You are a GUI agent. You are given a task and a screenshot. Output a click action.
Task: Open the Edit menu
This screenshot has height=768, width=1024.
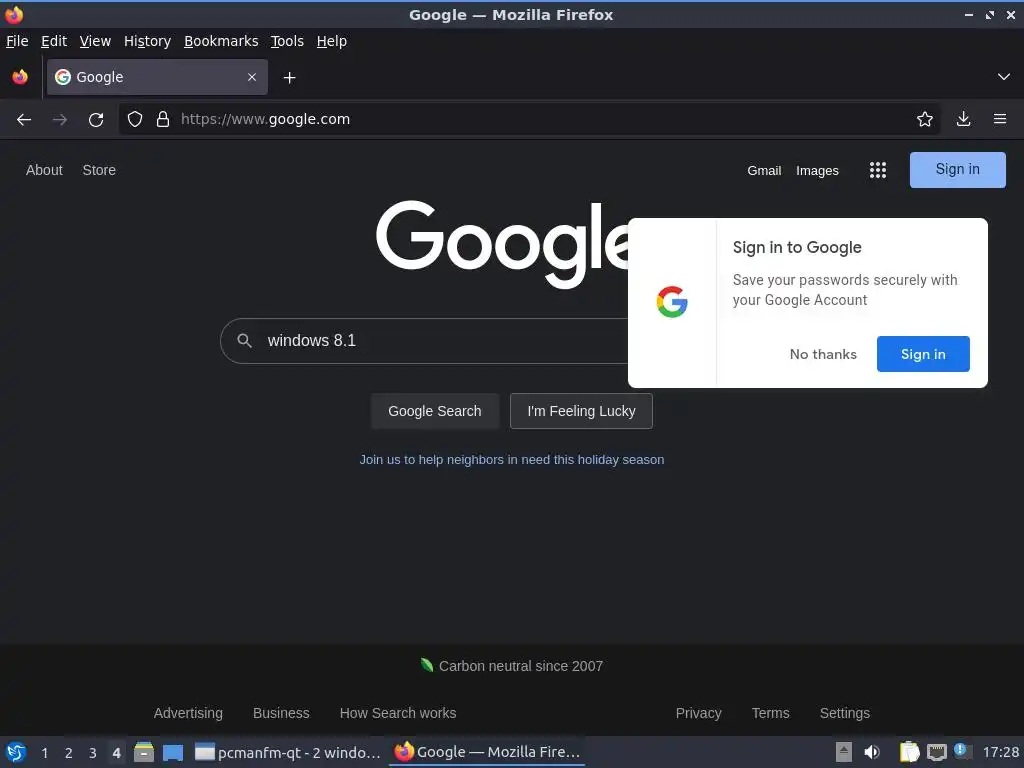click(x=54, y=41)
